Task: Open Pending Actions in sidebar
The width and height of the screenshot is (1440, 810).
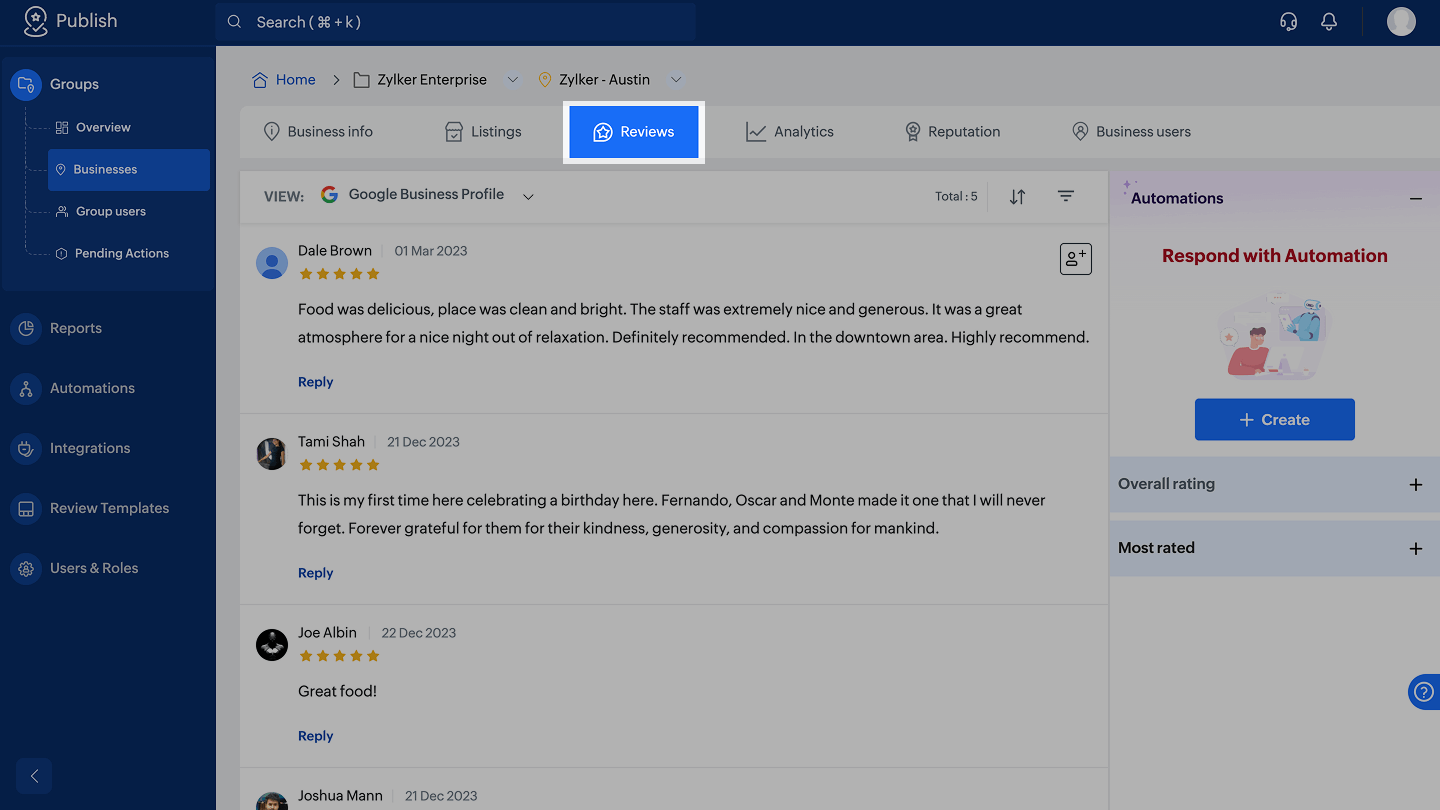Action: point(121,254)
